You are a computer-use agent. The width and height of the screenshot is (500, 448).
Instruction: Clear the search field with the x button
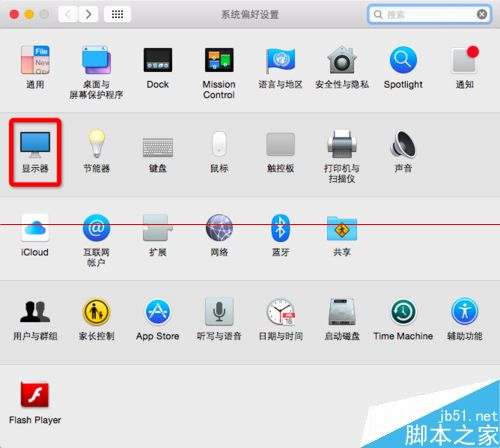(482, 14)
